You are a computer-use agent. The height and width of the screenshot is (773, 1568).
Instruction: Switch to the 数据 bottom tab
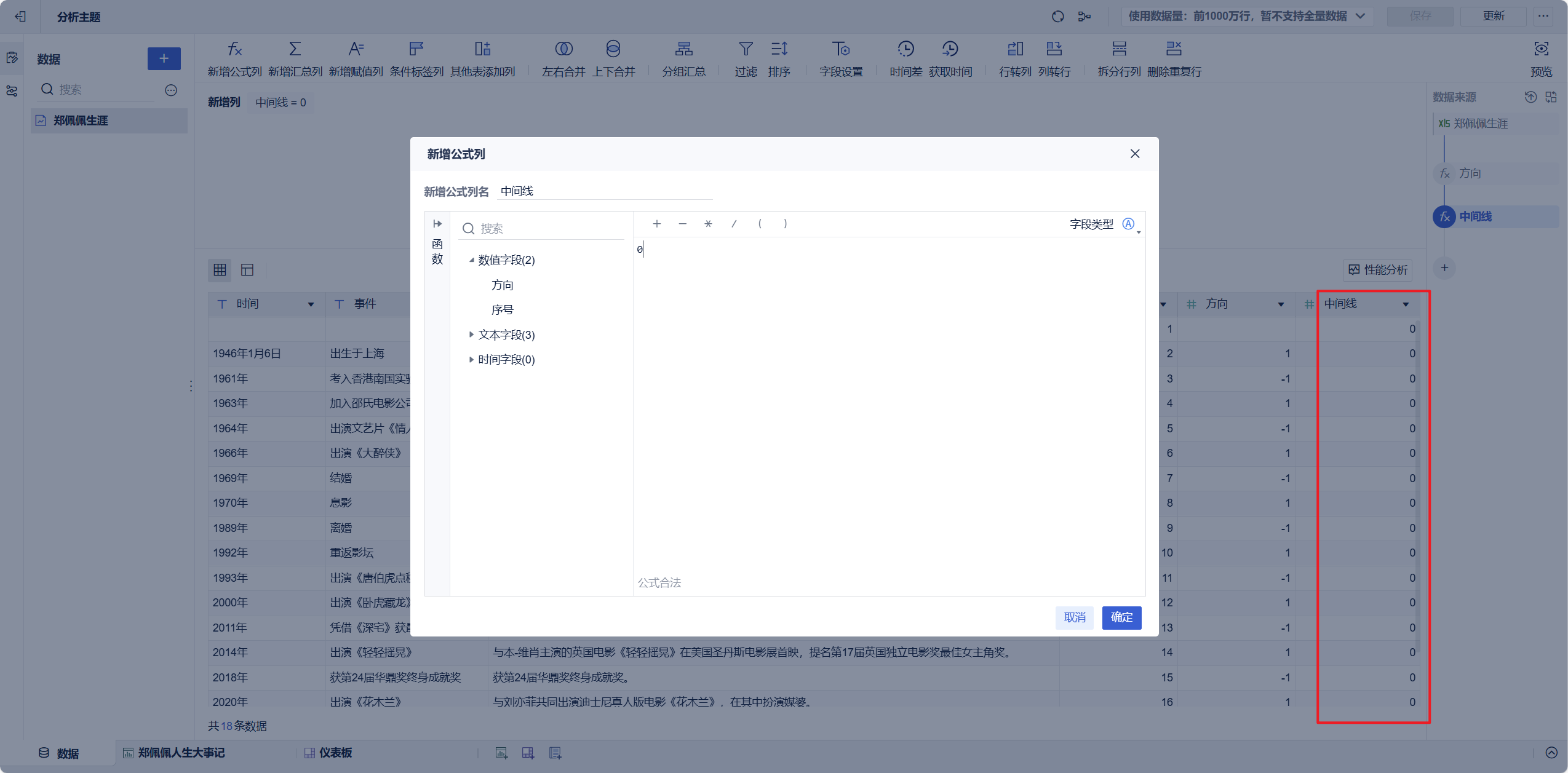click(59, 753)
